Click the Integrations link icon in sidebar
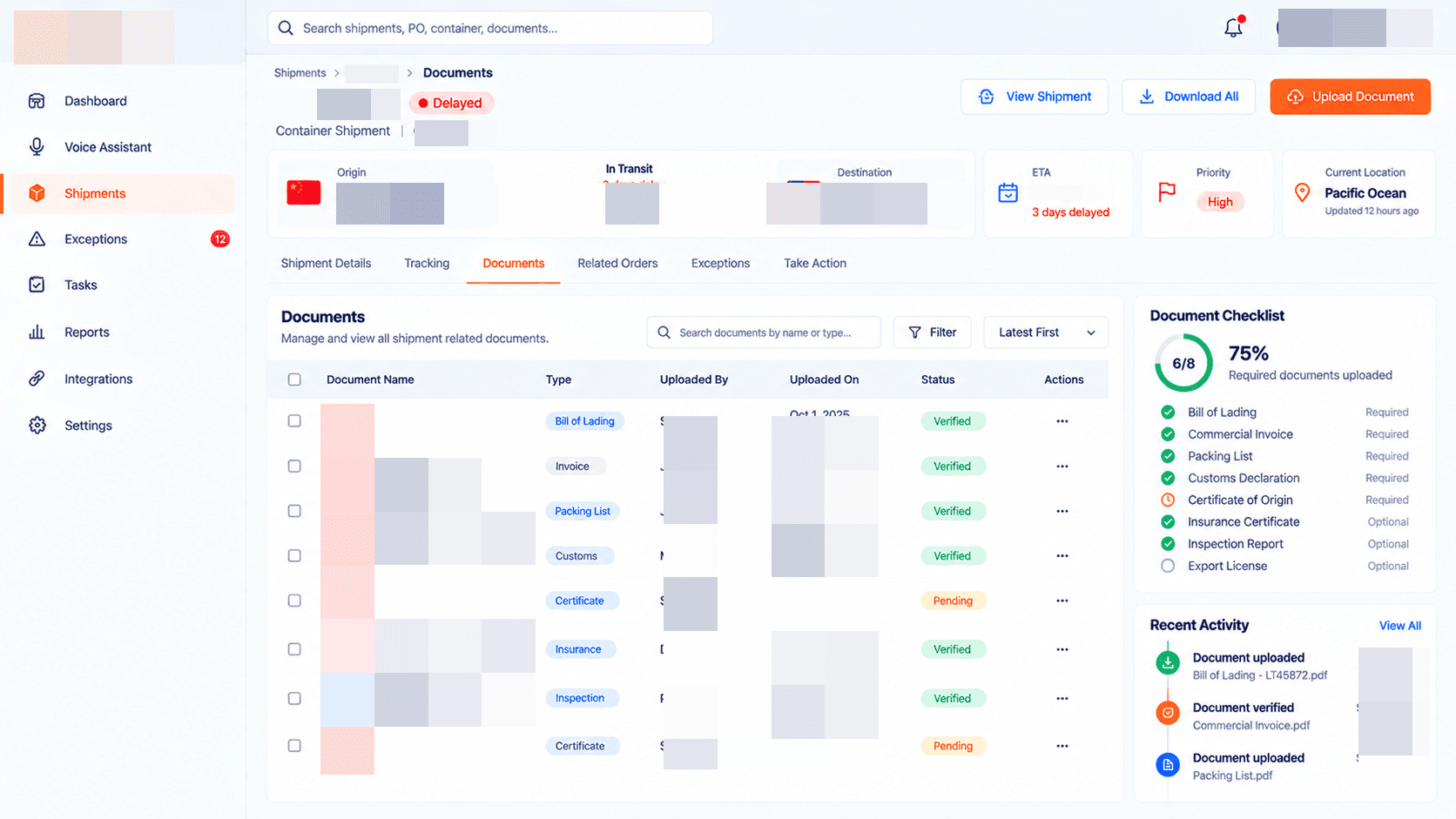This screenshot has height=819, width=1456. [37, 379]
